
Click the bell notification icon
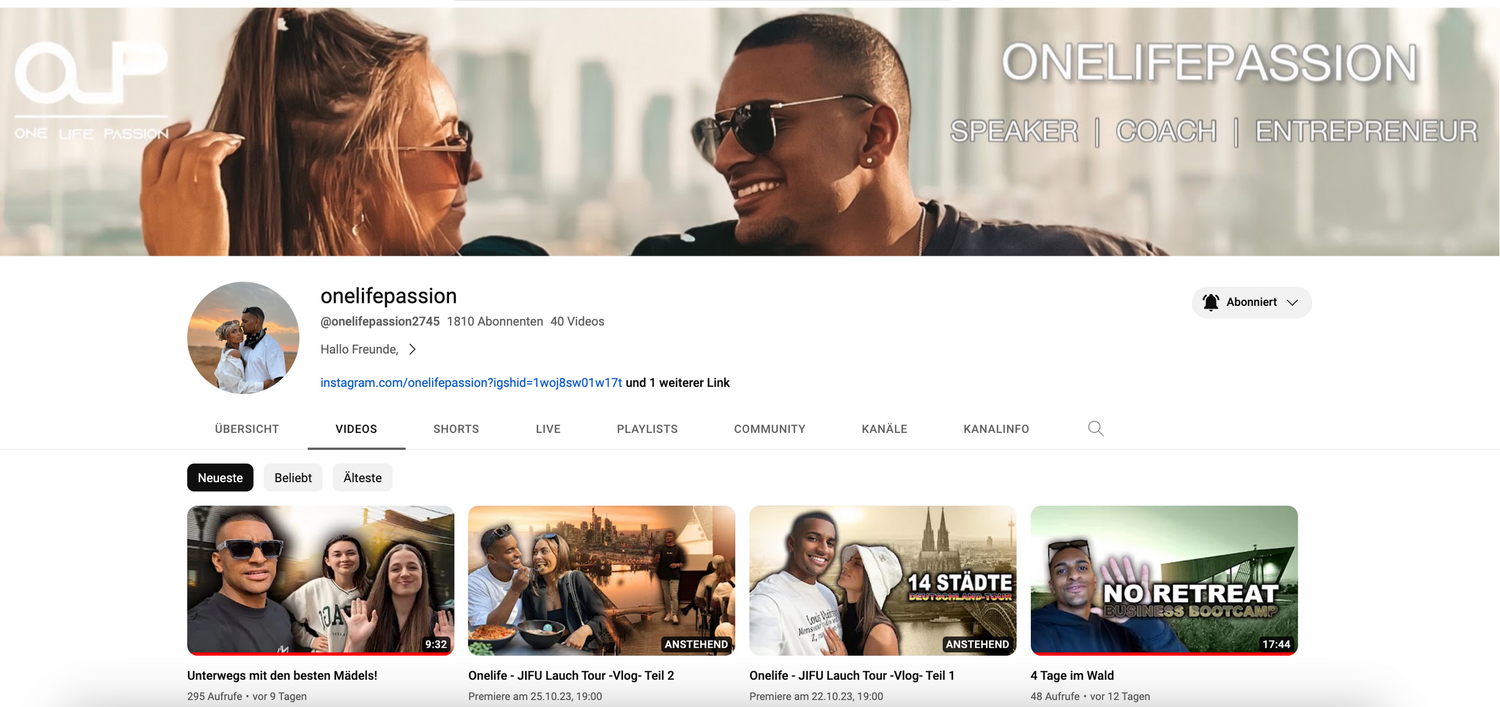pos(1211,302)
